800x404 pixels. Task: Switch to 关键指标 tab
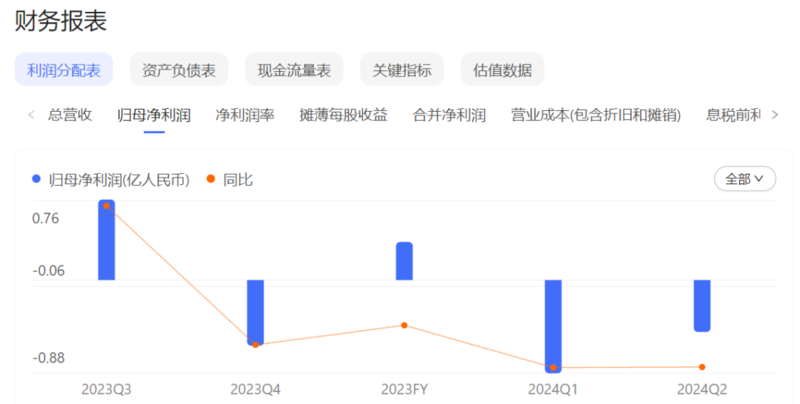click(402, 69)
